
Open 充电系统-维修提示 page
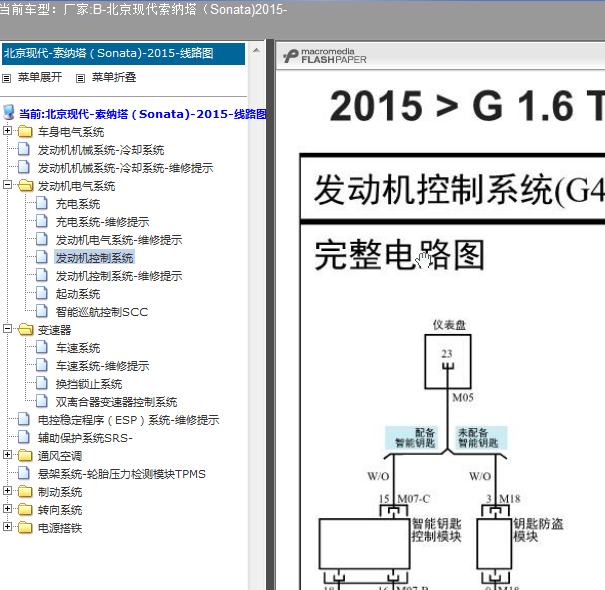[x=102, y=222]
